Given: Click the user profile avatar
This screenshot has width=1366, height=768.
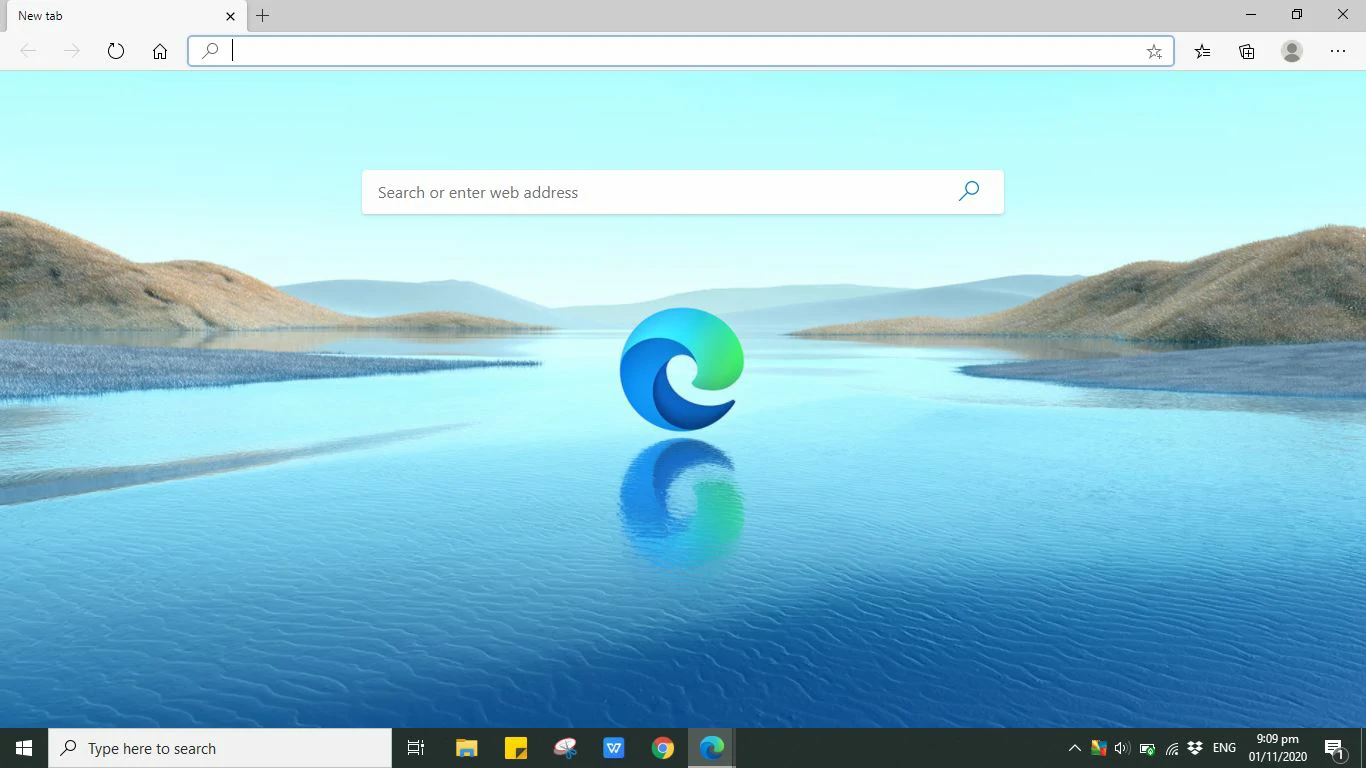Looking at the screenshot, I should (x=1292, y=51).
